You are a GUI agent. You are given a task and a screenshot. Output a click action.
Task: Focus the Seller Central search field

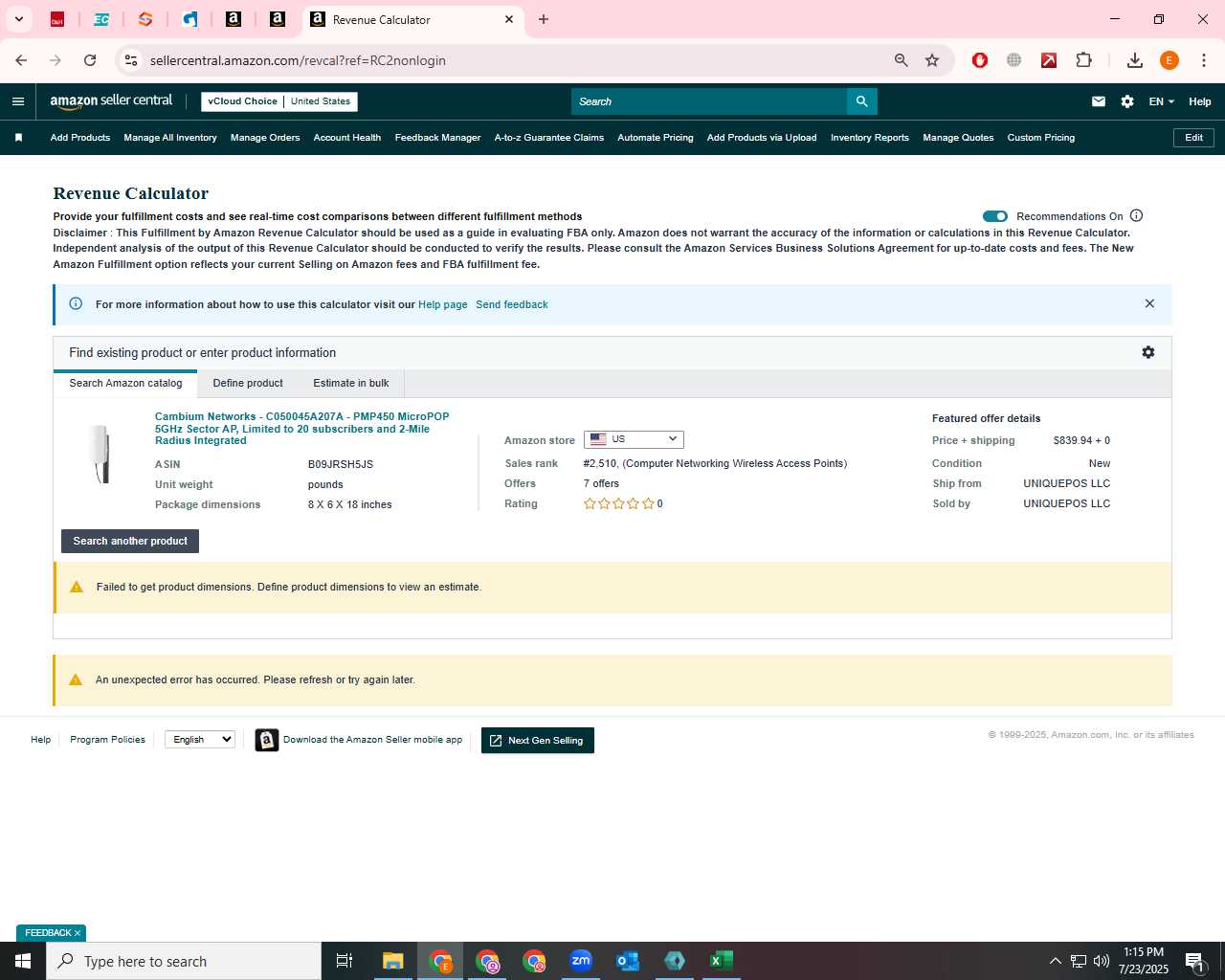[709, 101]
